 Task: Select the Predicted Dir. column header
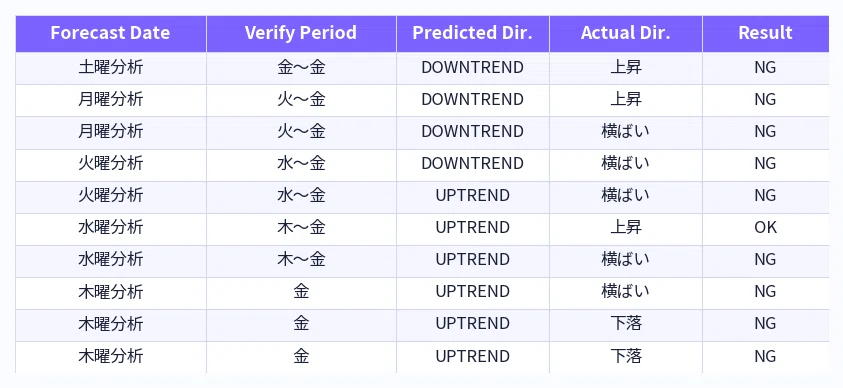pos(473,34)
